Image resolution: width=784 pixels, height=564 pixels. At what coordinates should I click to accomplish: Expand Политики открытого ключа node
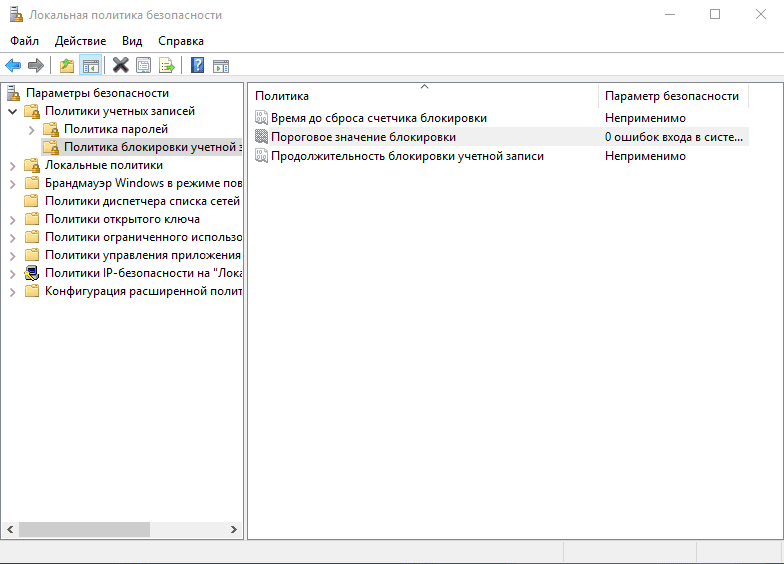click(13, 219)
